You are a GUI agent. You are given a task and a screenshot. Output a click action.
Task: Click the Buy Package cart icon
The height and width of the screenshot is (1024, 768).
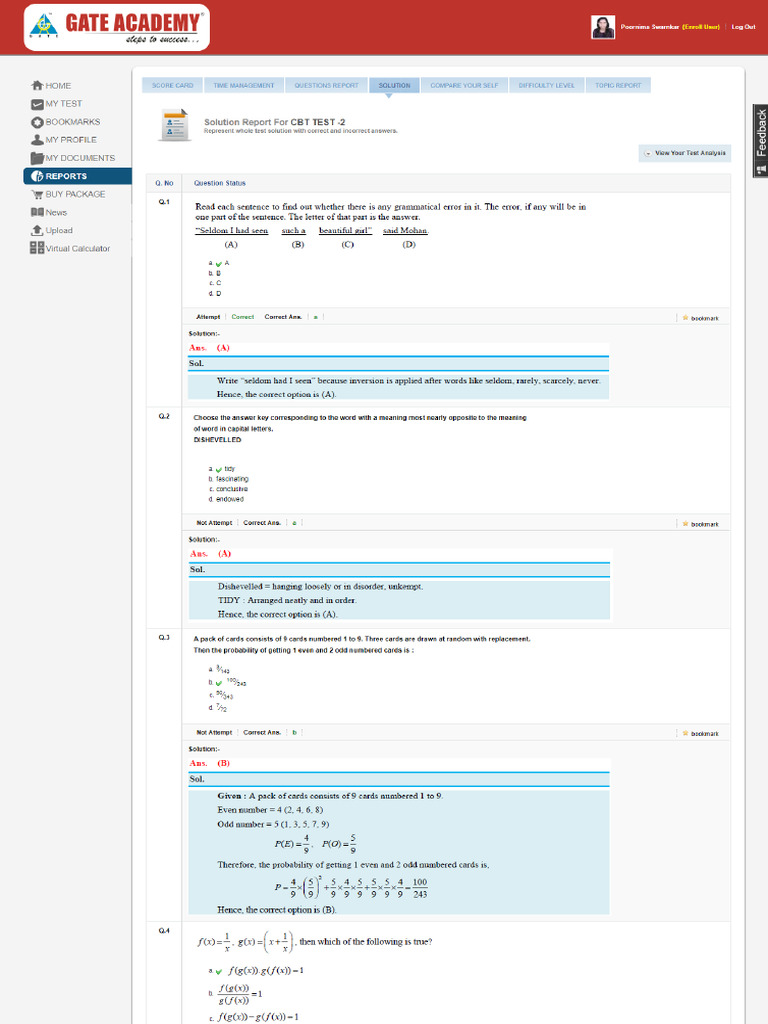tap(37, 194)
